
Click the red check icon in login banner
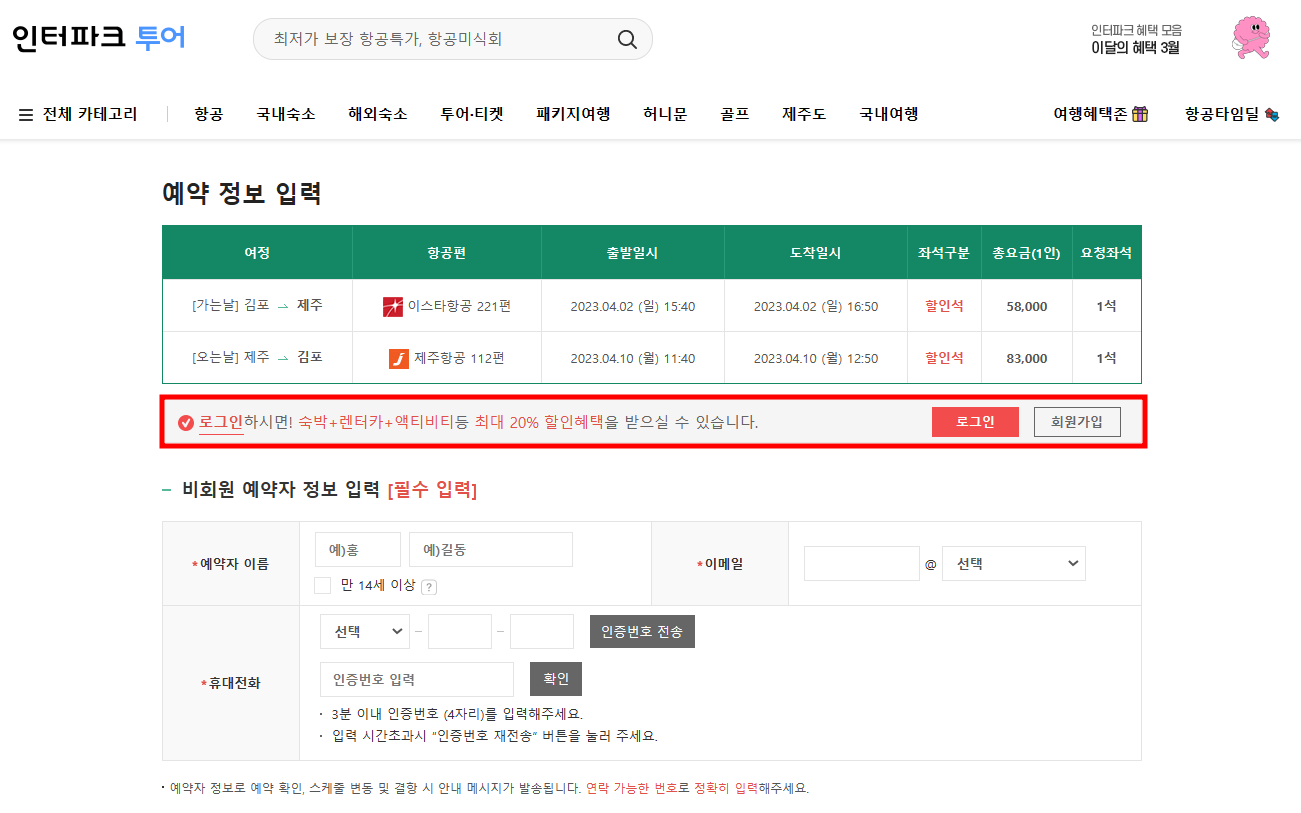[x=185, y=421]
